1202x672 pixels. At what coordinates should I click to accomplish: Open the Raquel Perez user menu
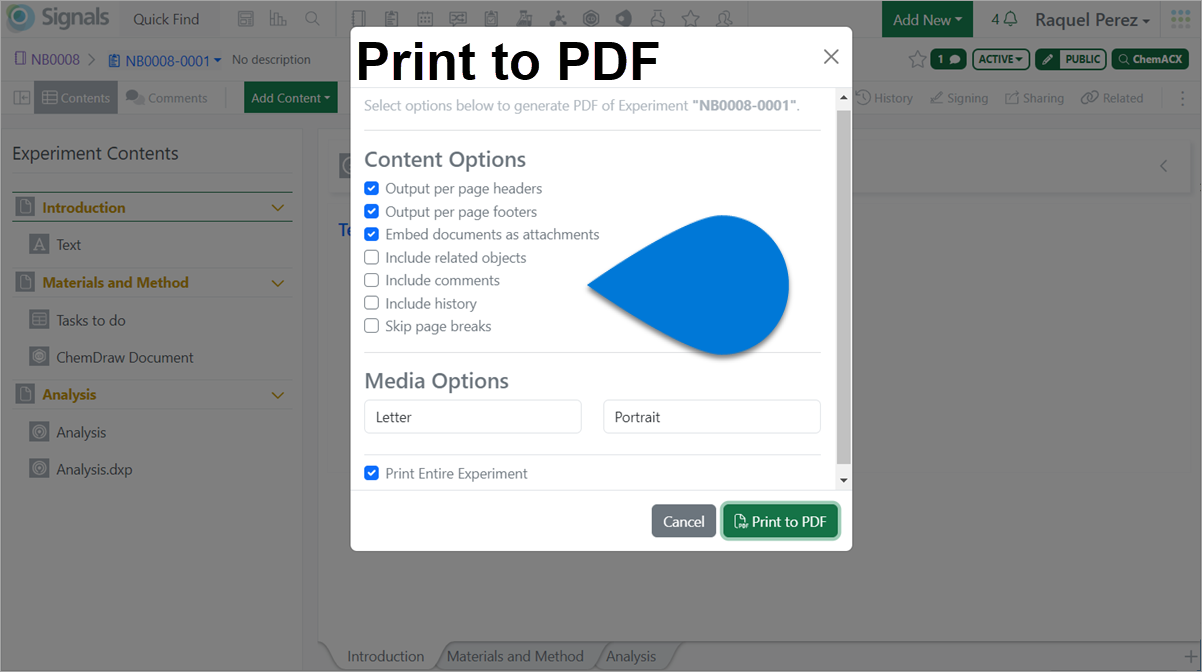1092,20
